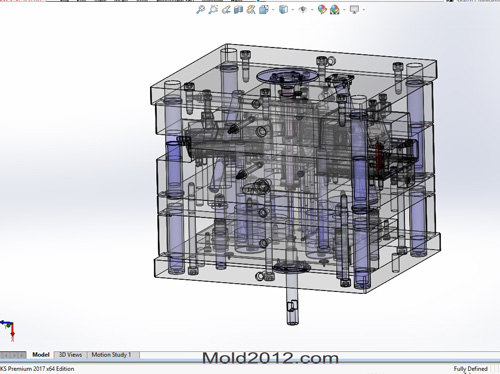Toggle the Section View tool
This screenshot has width=500, height=374.
pyautogui.click(x=238, y=9)
